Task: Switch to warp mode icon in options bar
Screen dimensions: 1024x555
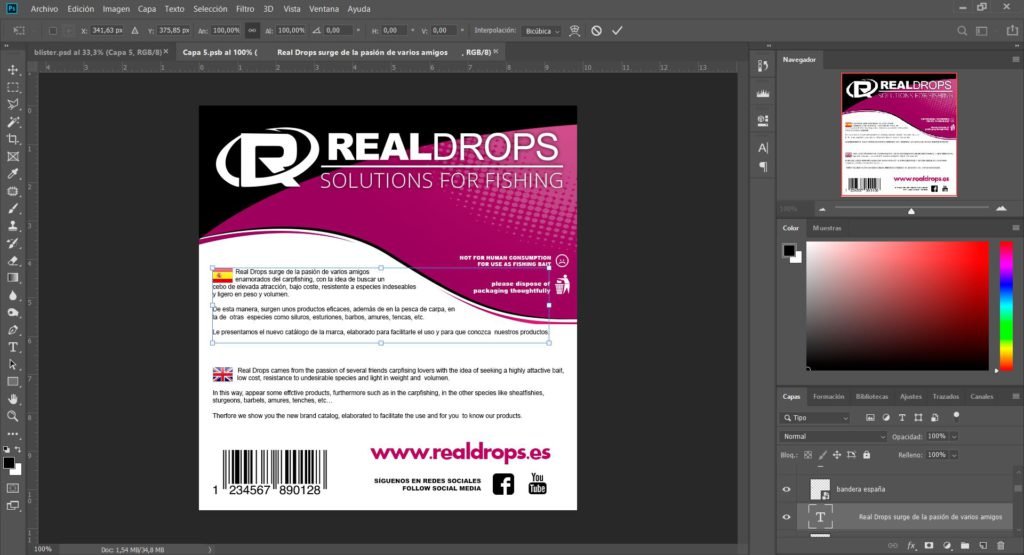Action: point(574,31)
